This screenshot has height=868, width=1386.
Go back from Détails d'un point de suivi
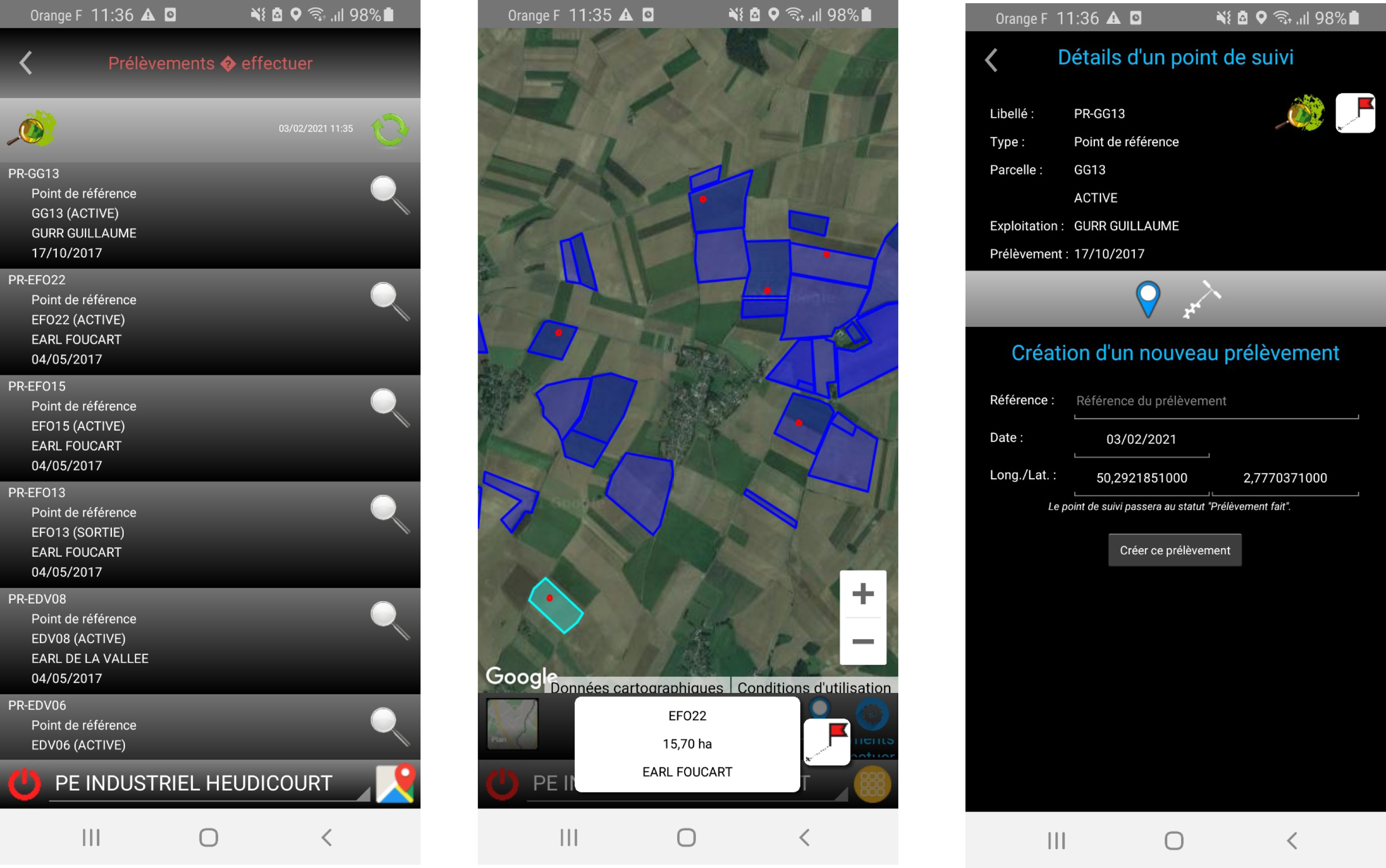991,60
